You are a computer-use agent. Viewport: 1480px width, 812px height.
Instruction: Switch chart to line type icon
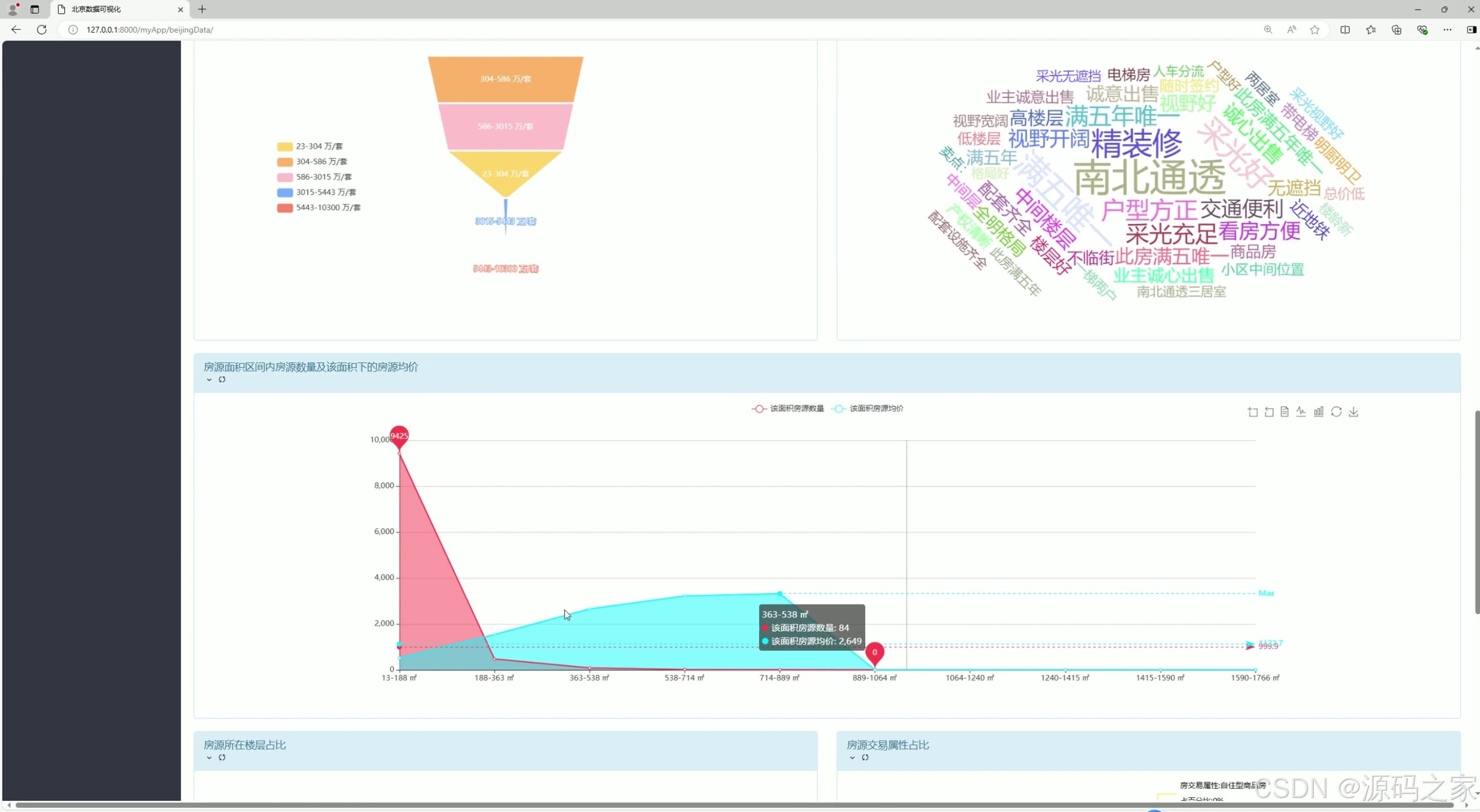pyautogui.click(x=1301, y=412)
